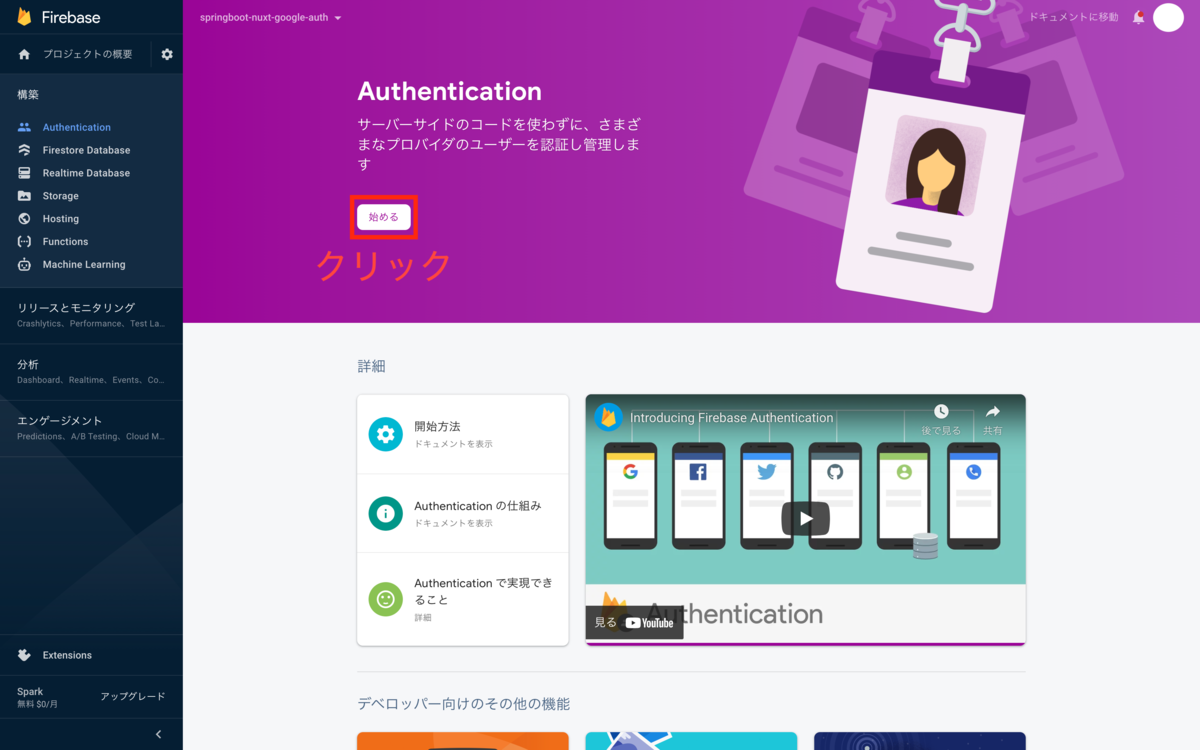Expand the リリースとモニタリング section

(x=91, y=315)
